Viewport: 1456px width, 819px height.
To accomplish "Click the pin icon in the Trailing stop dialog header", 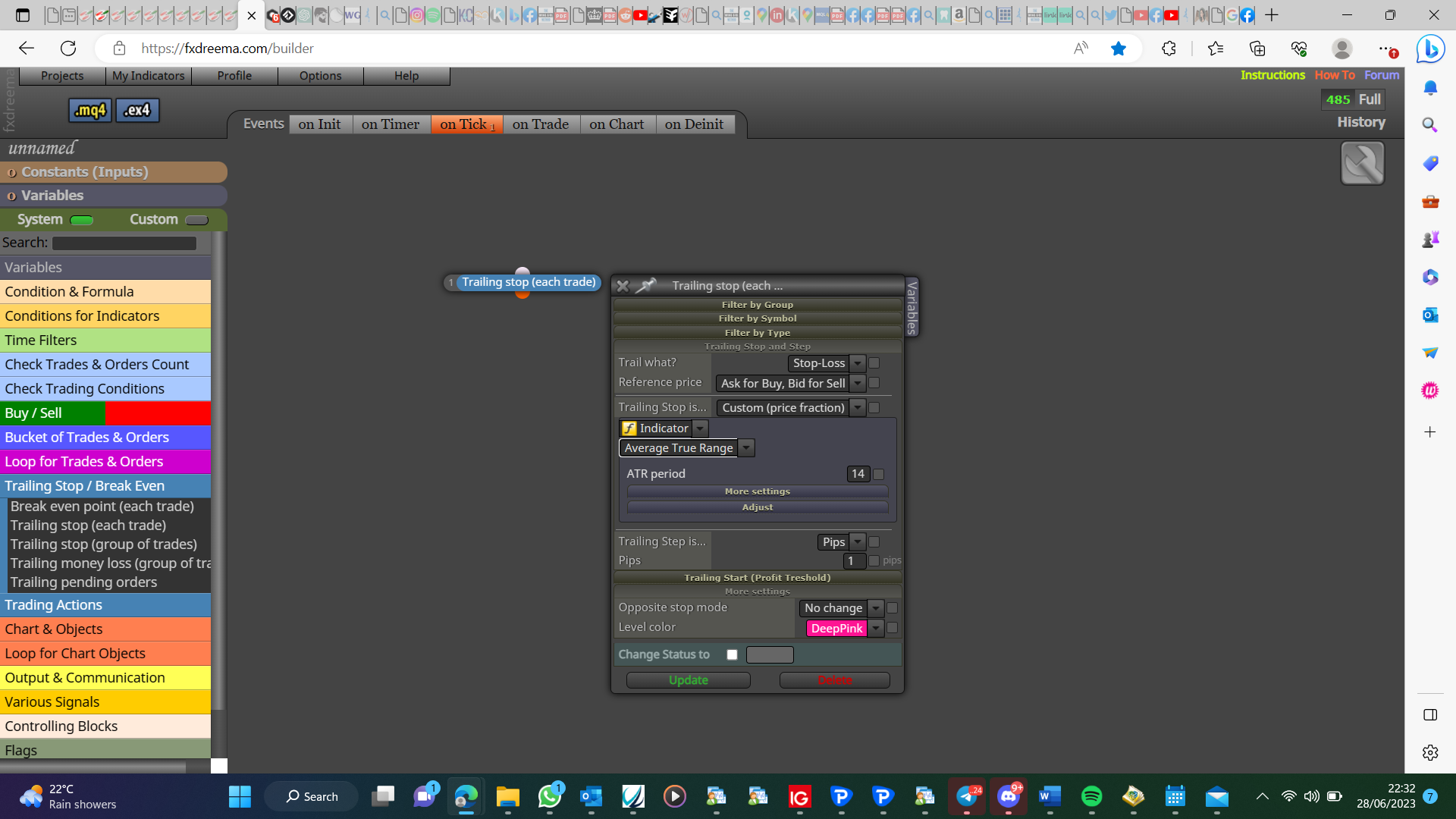I will click(645, 286).
